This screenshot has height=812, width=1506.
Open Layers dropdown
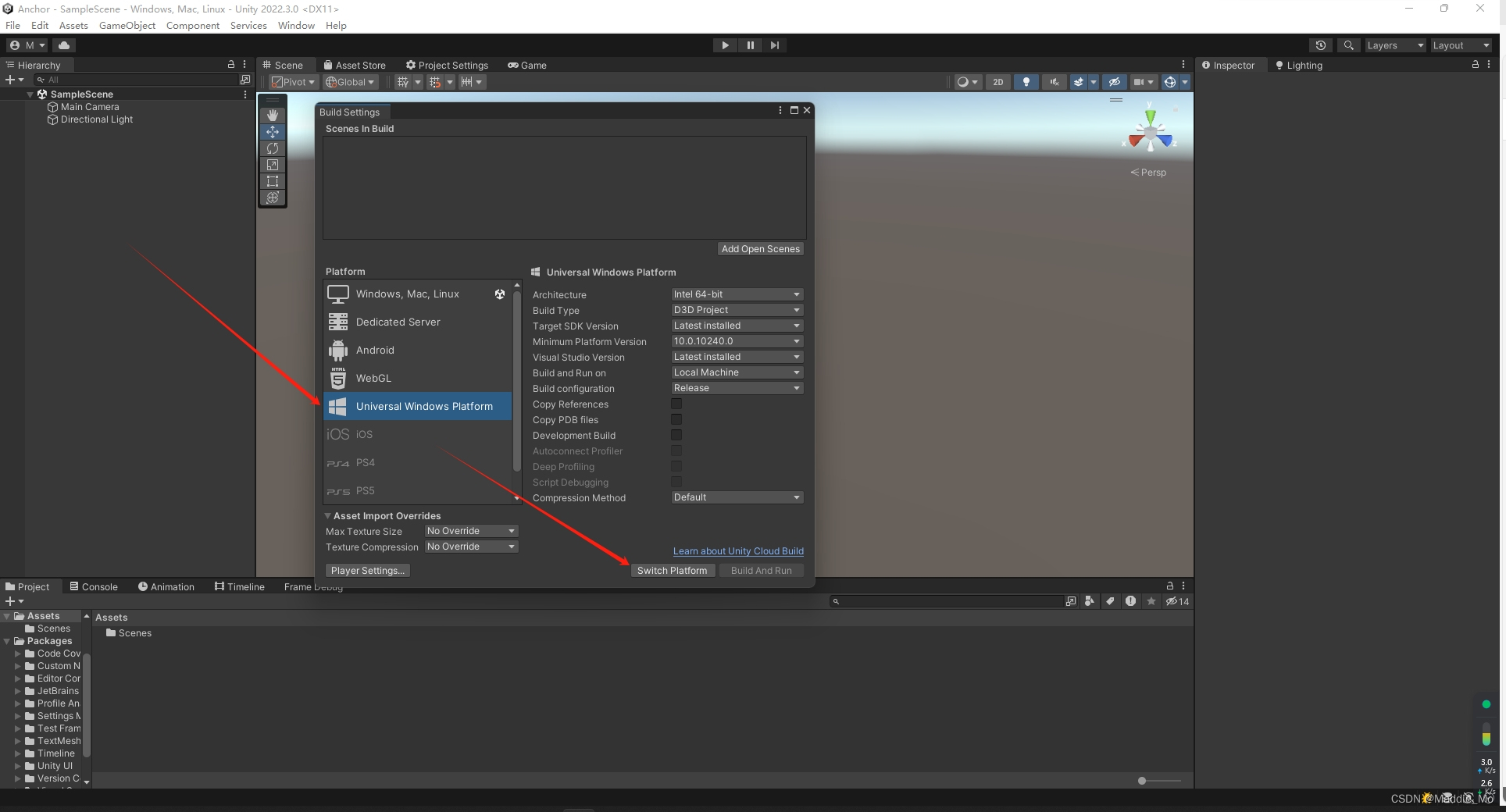click(1395, 45)
